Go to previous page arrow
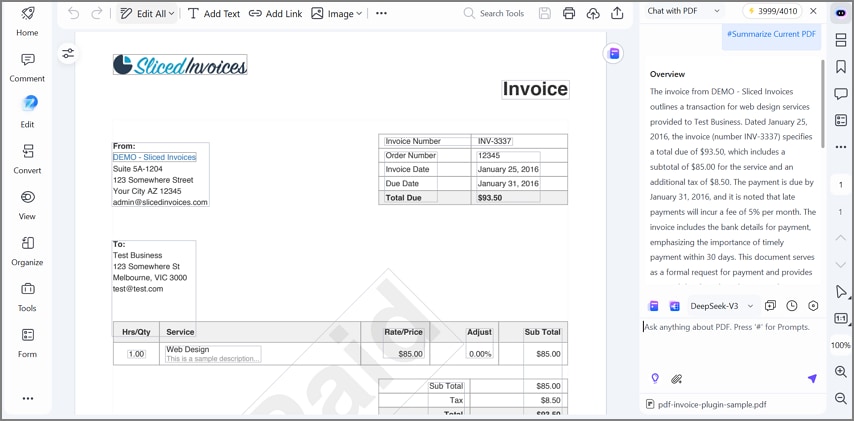This screenshot has width=854, height=421. [840, 237]
